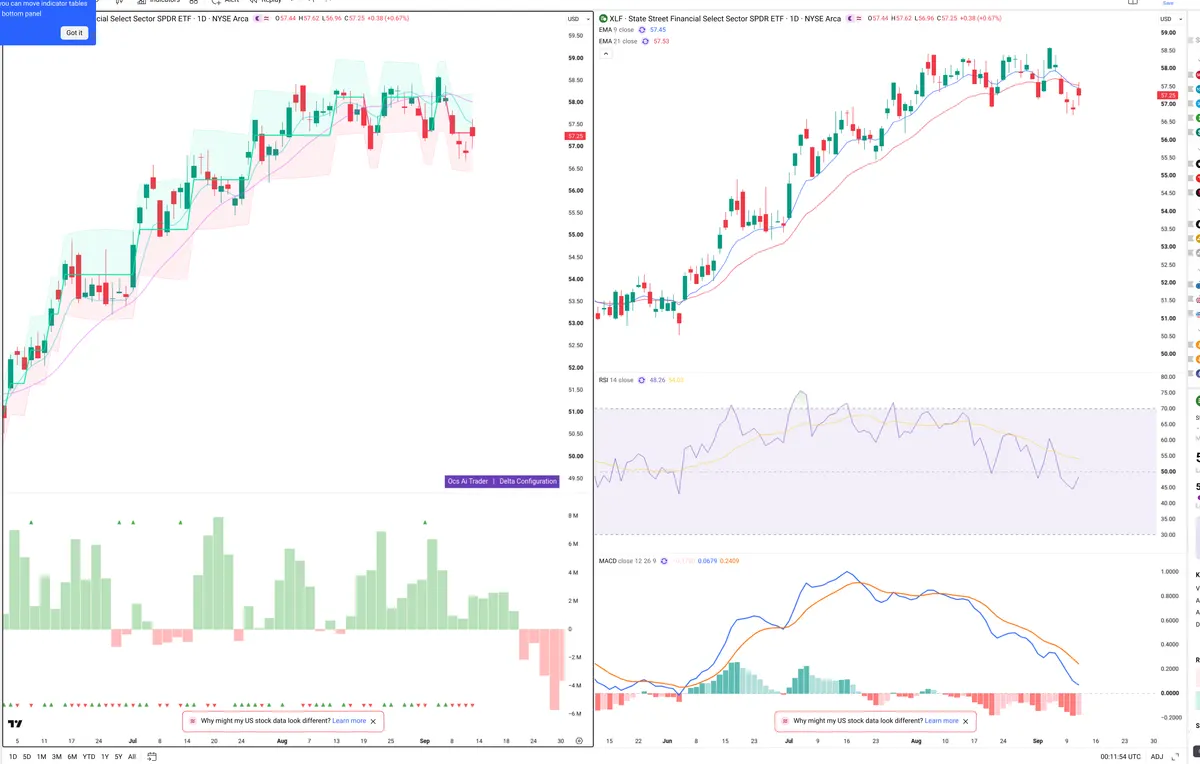Click the TradingView logo on left chart

[x=15, y=724]
